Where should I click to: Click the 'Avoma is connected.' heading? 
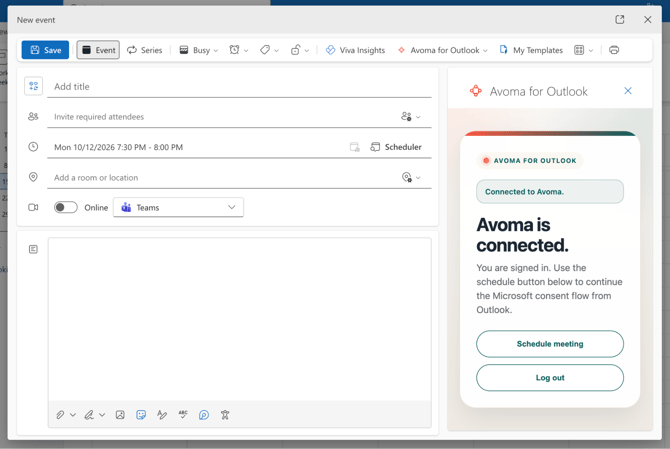[522, 235]
